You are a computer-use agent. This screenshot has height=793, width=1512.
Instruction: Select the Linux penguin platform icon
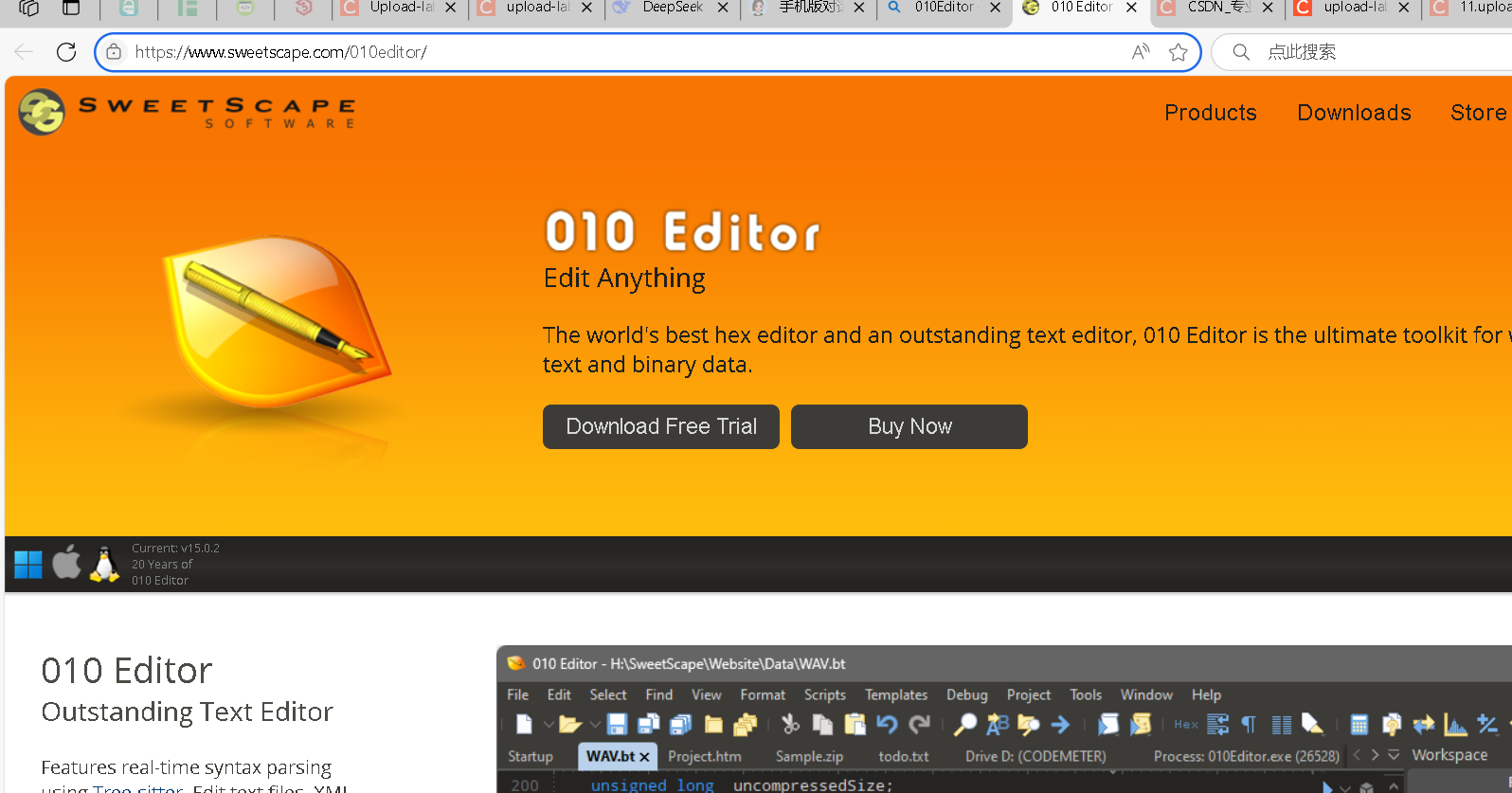[104, 563]
